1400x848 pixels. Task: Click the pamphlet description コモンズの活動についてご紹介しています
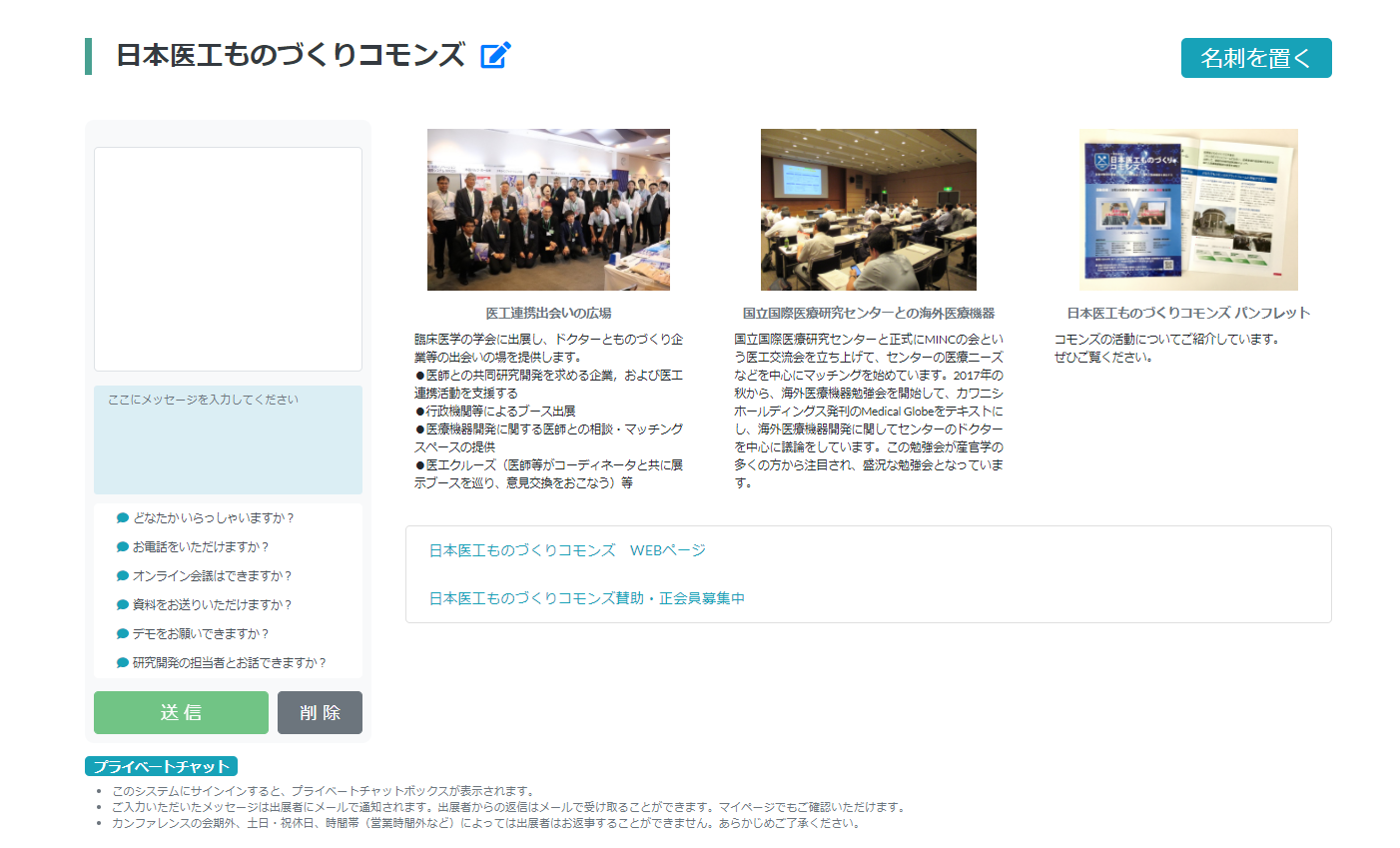1167,348
